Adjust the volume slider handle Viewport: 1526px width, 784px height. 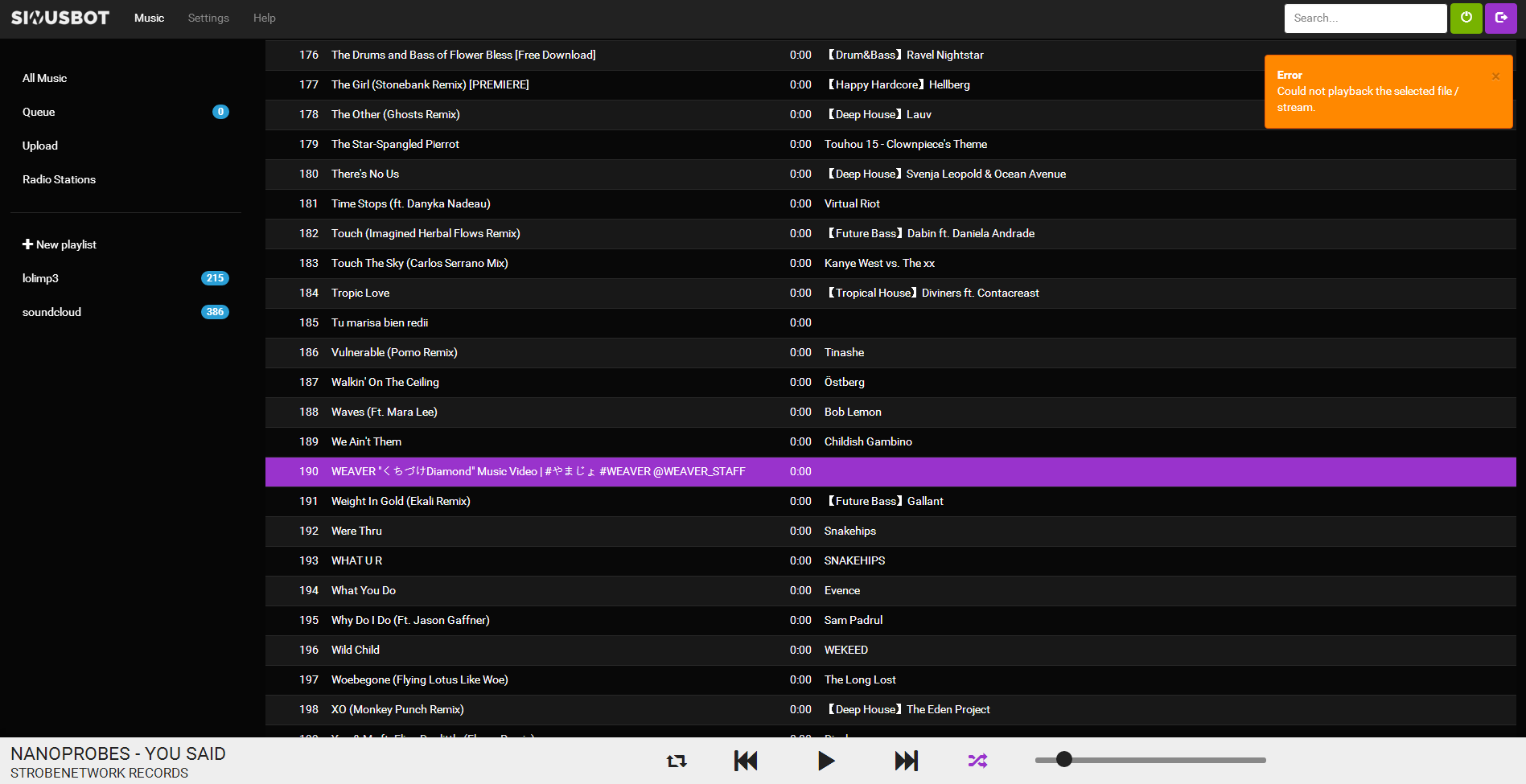(1064, 759)
